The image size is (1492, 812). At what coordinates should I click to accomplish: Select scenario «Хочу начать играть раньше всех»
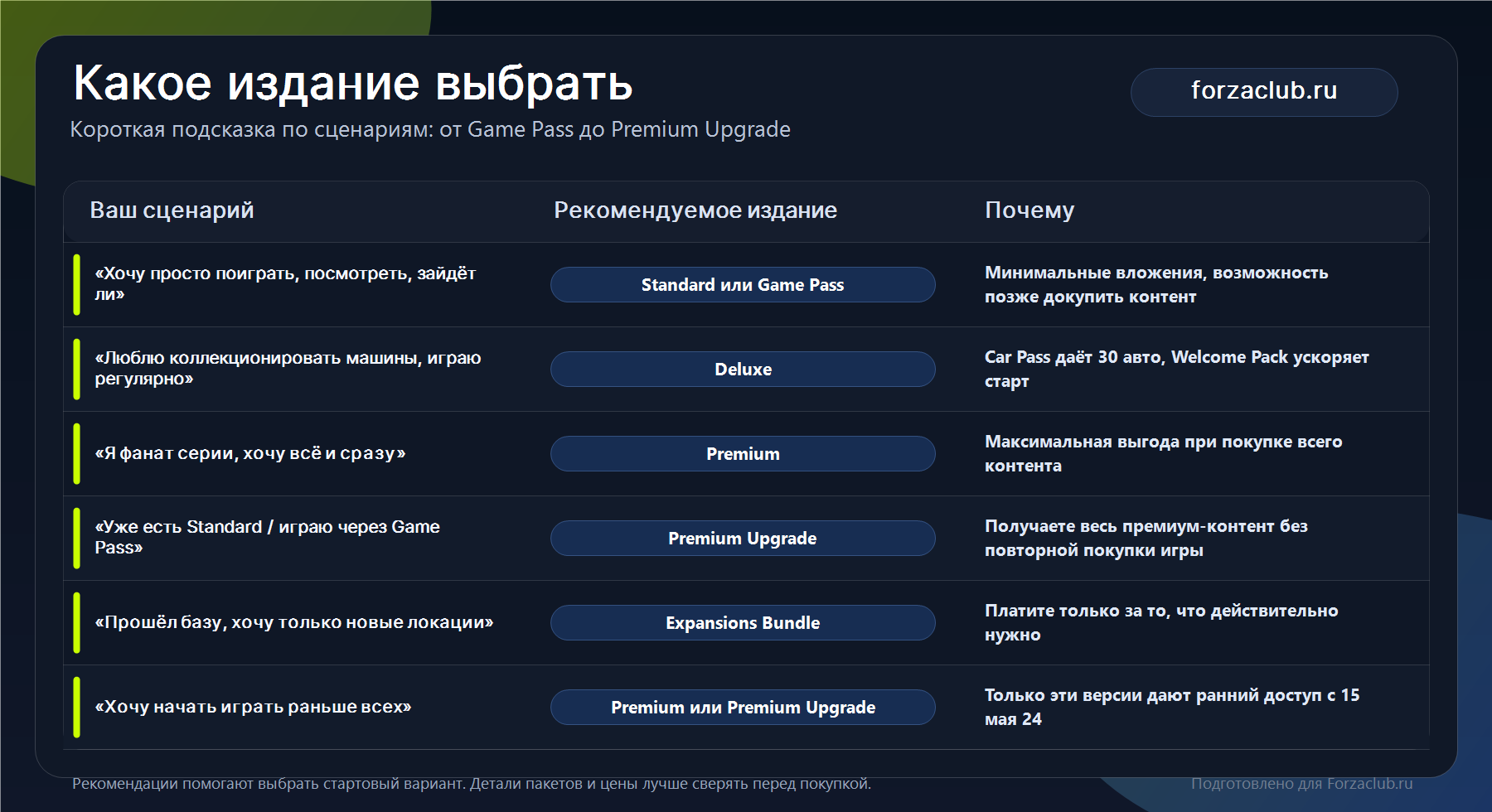253,707
